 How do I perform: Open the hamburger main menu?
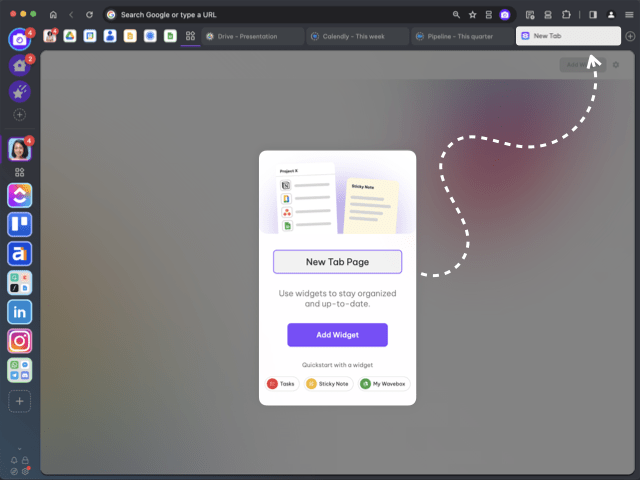pos(629,15)
